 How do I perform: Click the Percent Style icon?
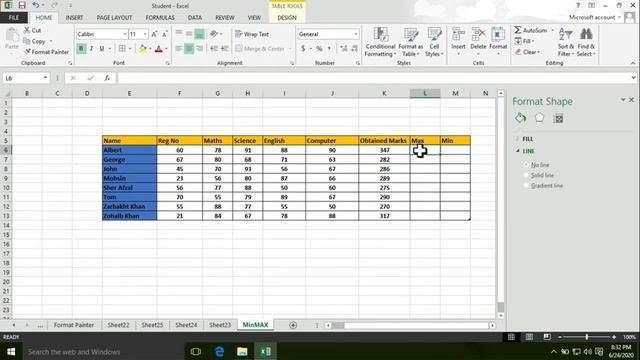point(319,49)
